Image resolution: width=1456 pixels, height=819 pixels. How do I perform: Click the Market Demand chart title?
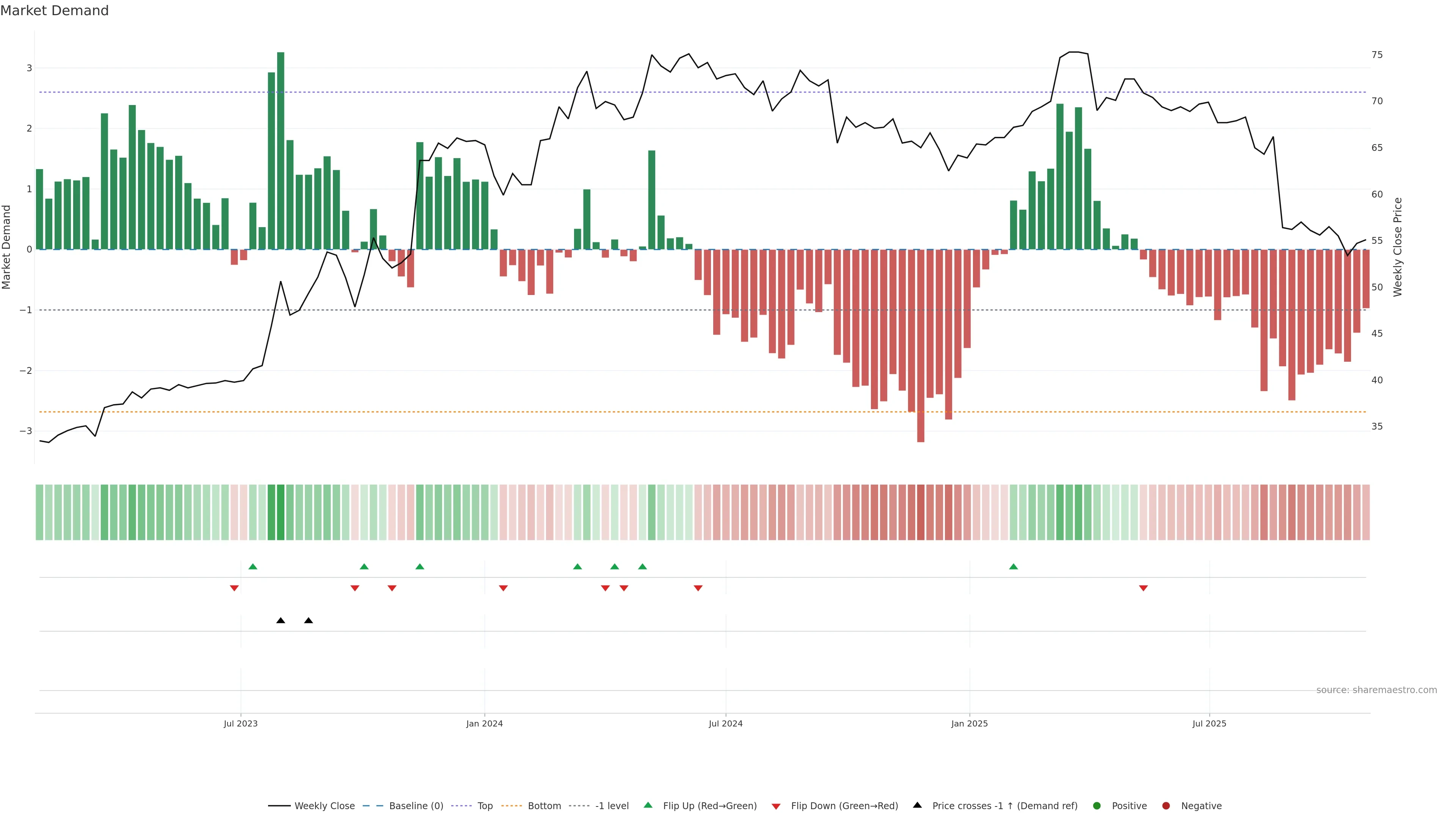[x=54, y=11]
